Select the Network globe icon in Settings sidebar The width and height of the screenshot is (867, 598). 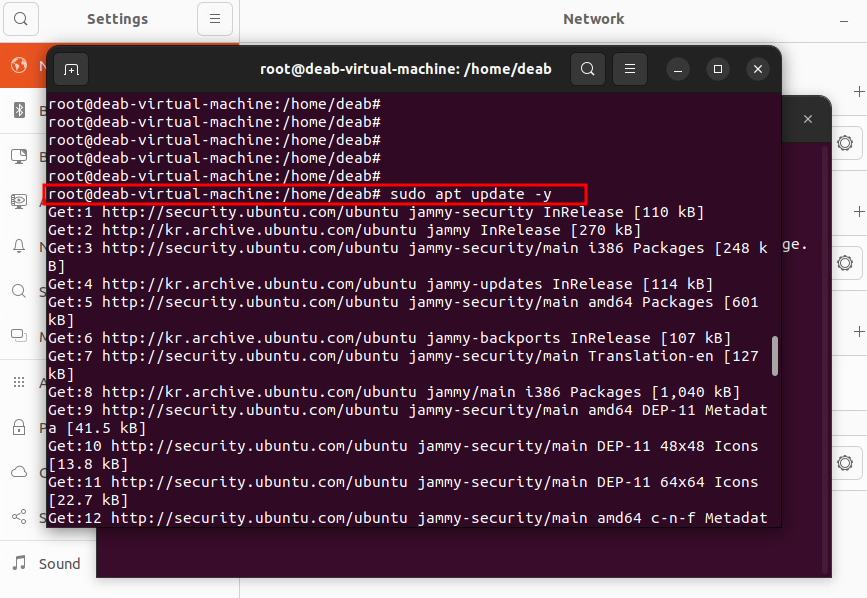(x=19, y=65)
